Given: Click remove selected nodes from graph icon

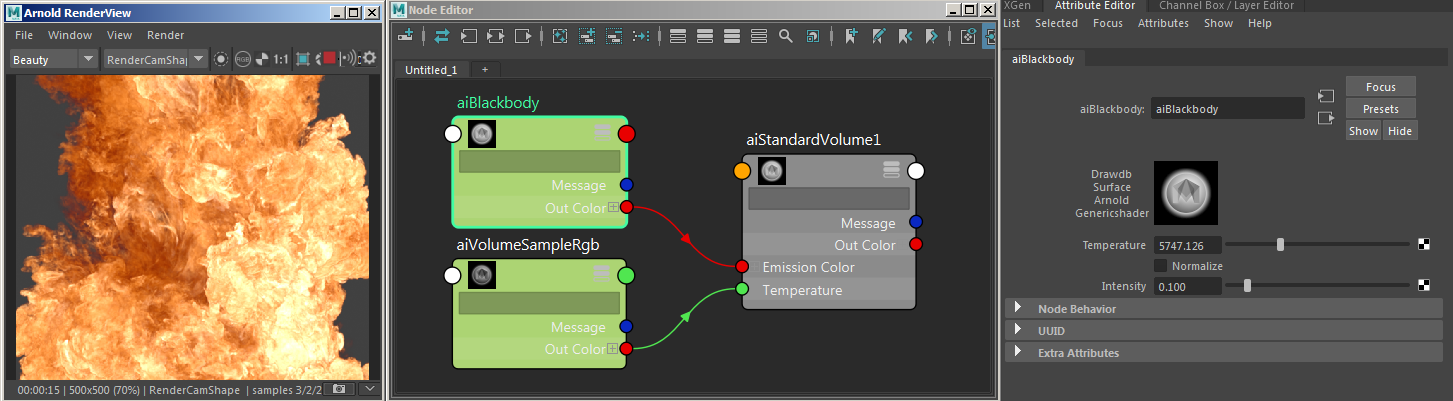Looking at the screenshot, I should (x=614, y=36).
